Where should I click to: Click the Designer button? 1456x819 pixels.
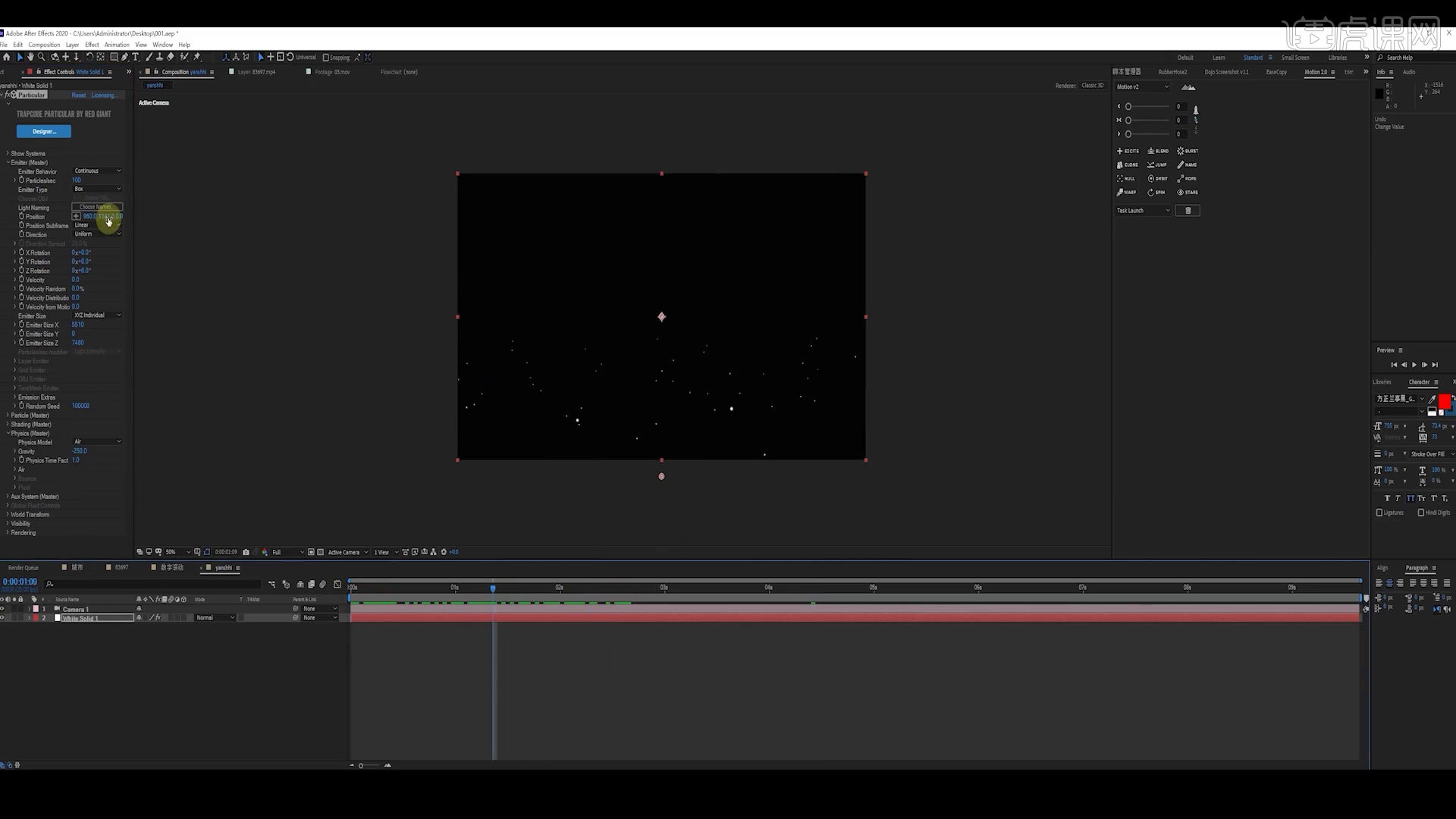coord(44,132)
